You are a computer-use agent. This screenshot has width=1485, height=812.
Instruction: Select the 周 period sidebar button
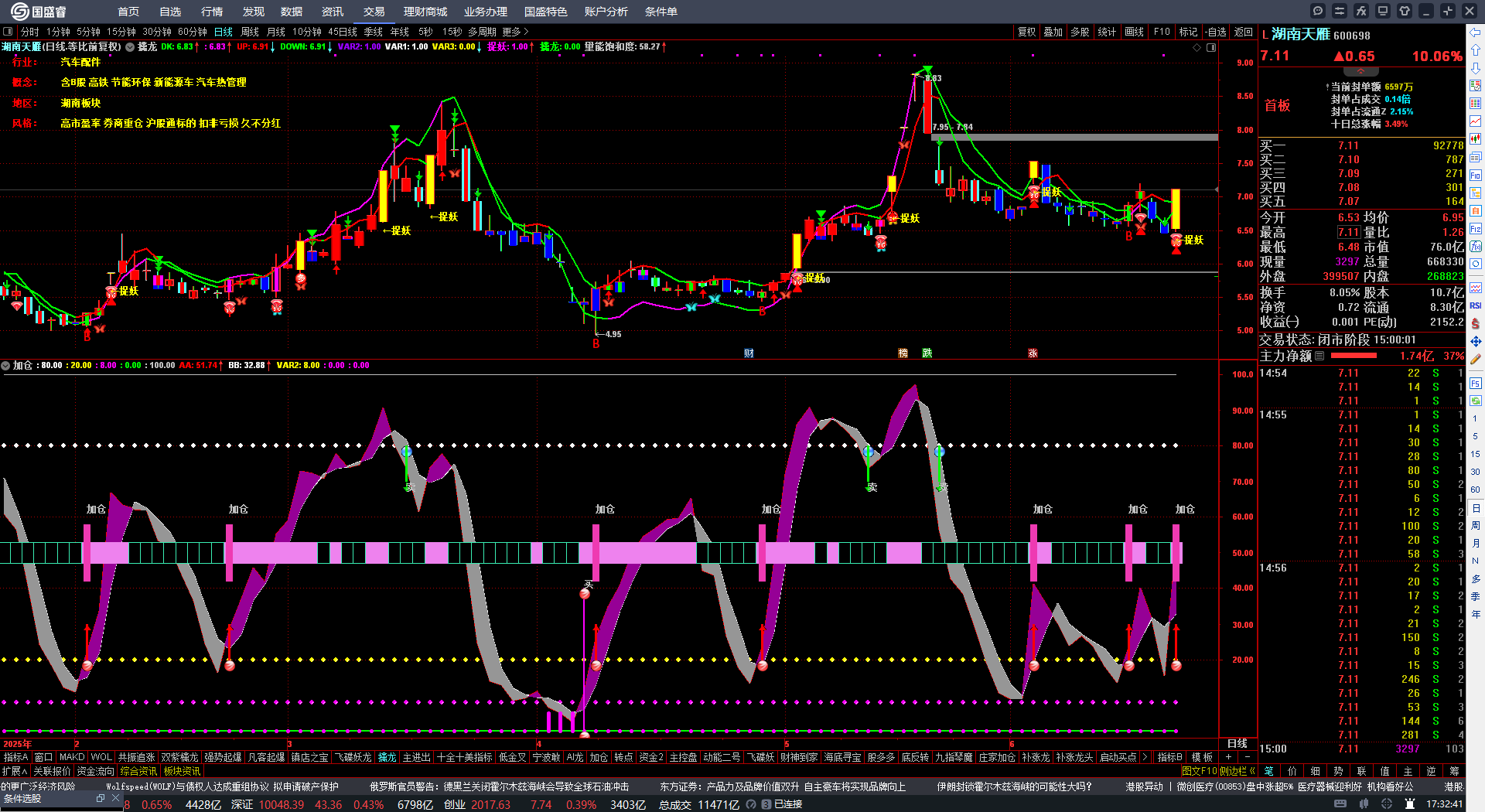(1476, 526)
